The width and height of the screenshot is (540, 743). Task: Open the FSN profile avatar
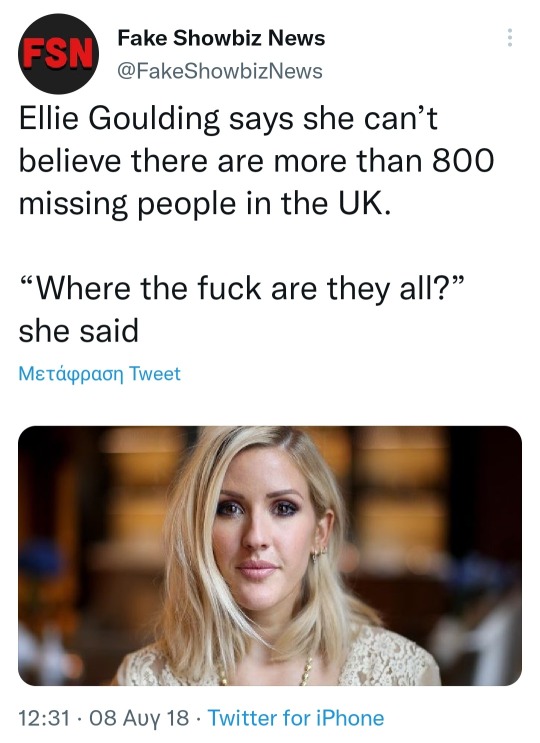[x=58, y=54]
